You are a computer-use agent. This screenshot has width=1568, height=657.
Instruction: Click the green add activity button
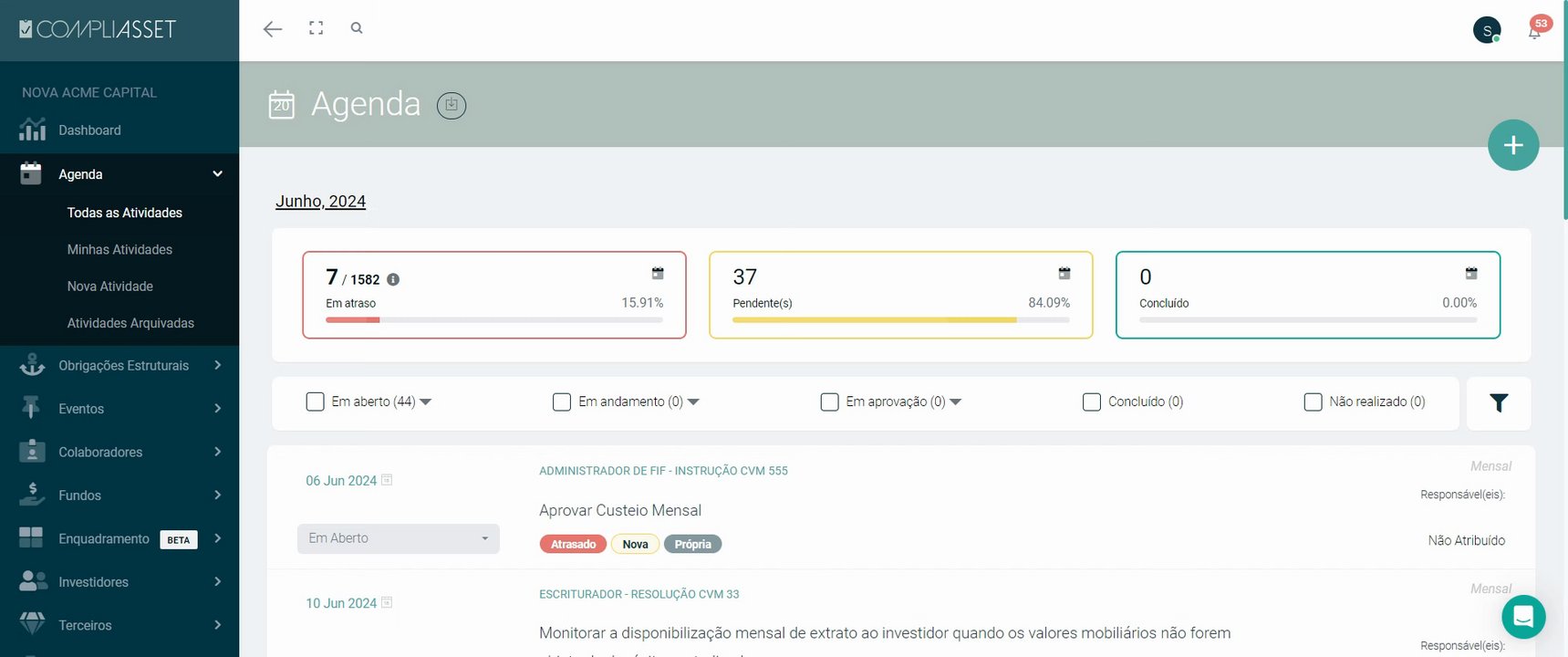tap(1513, 145)
